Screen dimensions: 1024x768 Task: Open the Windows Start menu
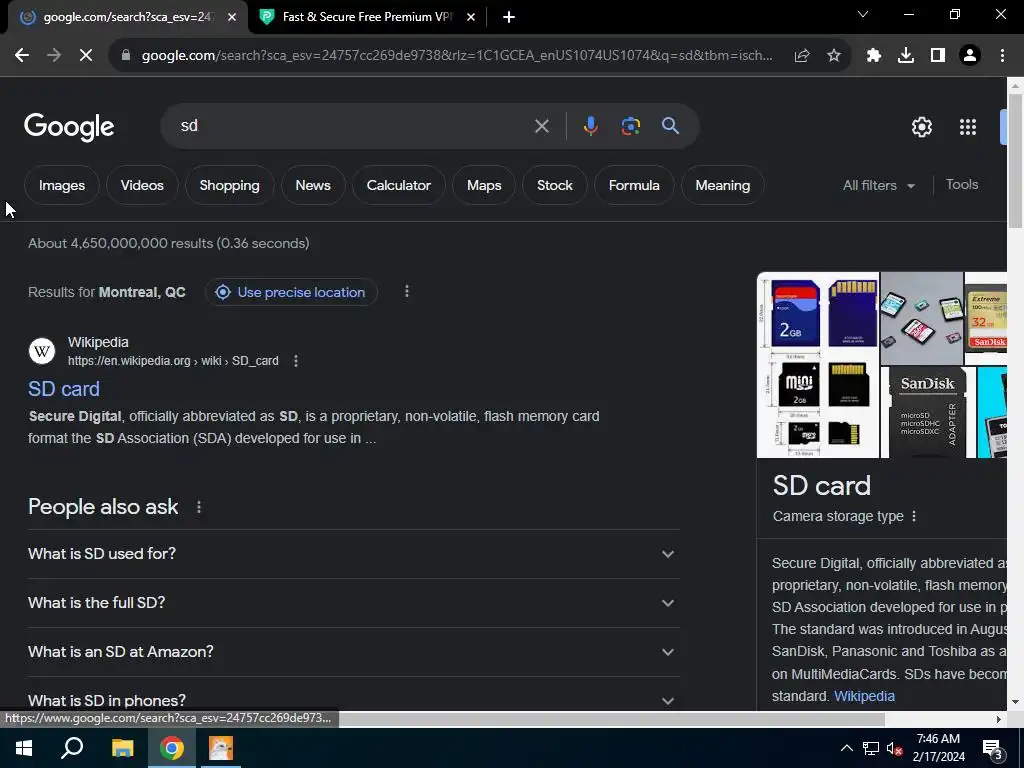[x=24, y=748]
